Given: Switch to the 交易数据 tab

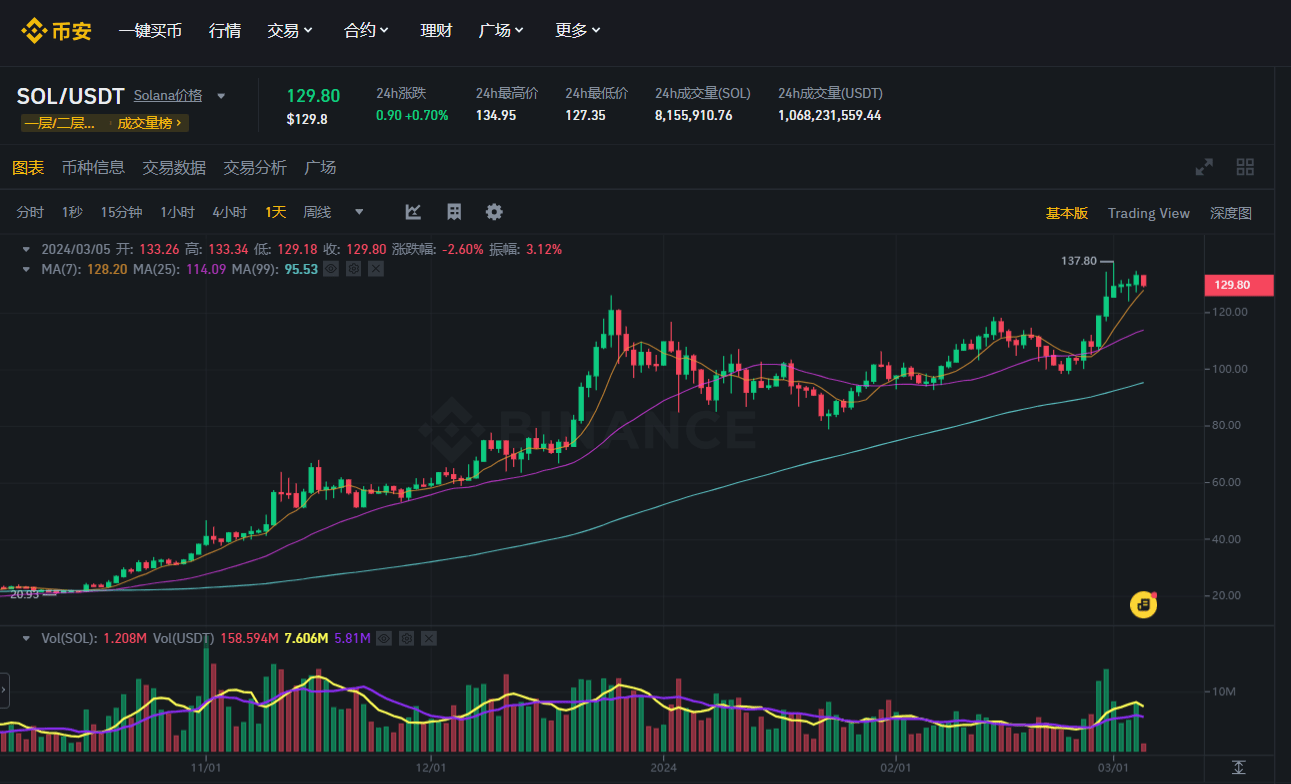Looking at the screenshot, I should (x=174, y=167).
